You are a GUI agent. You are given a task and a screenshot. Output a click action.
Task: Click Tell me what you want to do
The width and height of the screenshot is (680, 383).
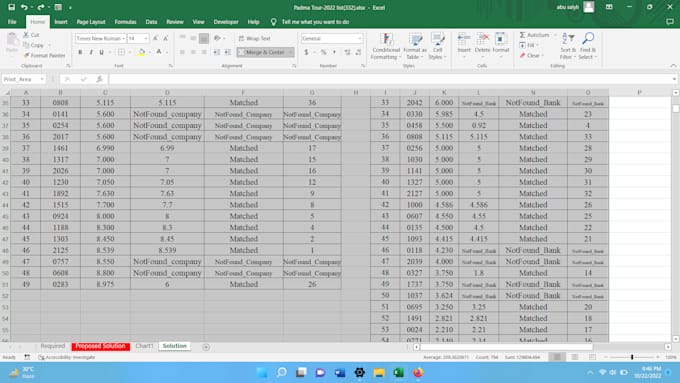point(315,22)
